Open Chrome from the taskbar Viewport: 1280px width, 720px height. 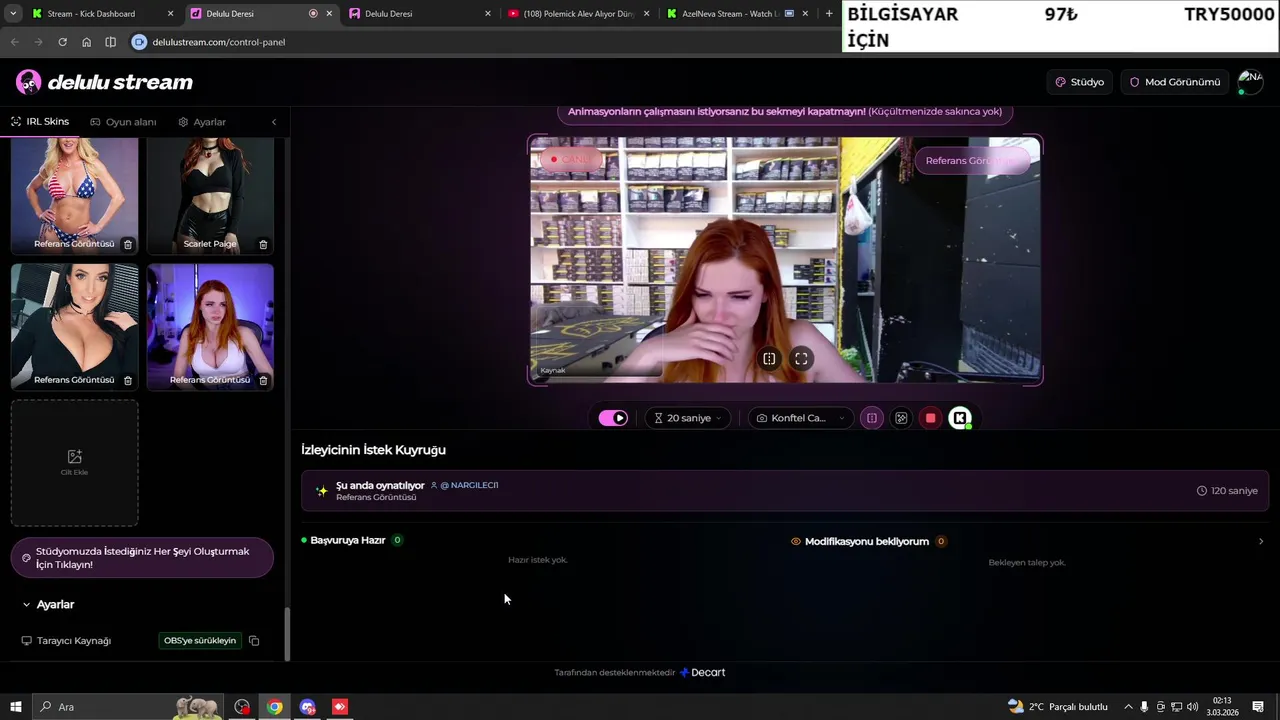click(274, 707)
